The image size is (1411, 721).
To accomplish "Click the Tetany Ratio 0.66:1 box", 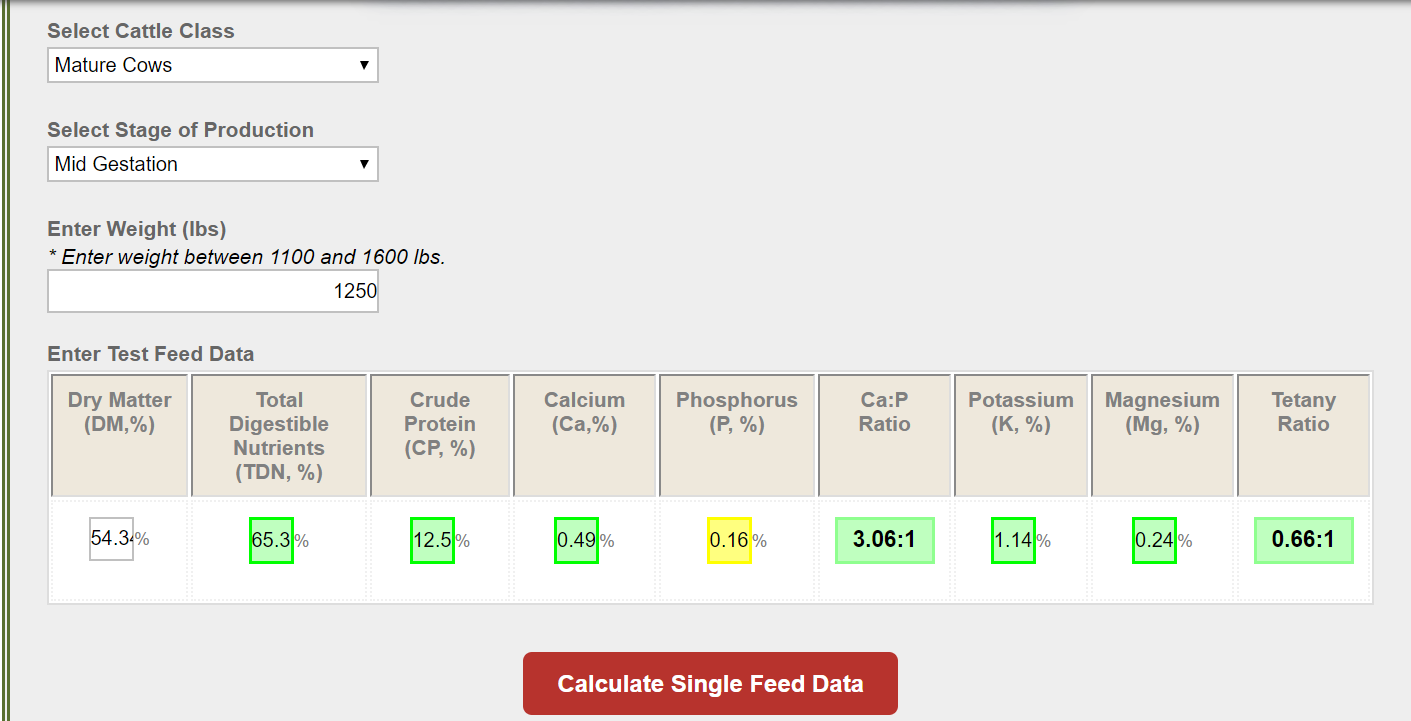I will pos(1304,540).
